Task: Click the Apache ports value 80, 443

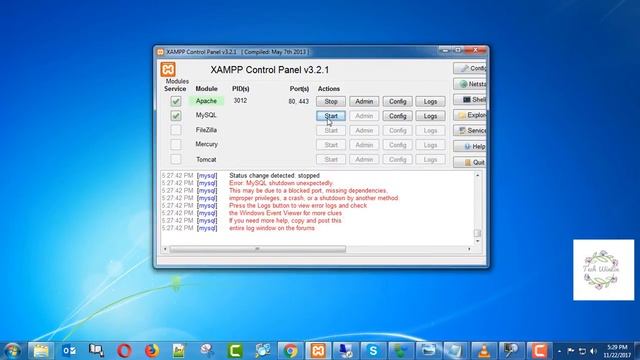Action: coord(299,101)
